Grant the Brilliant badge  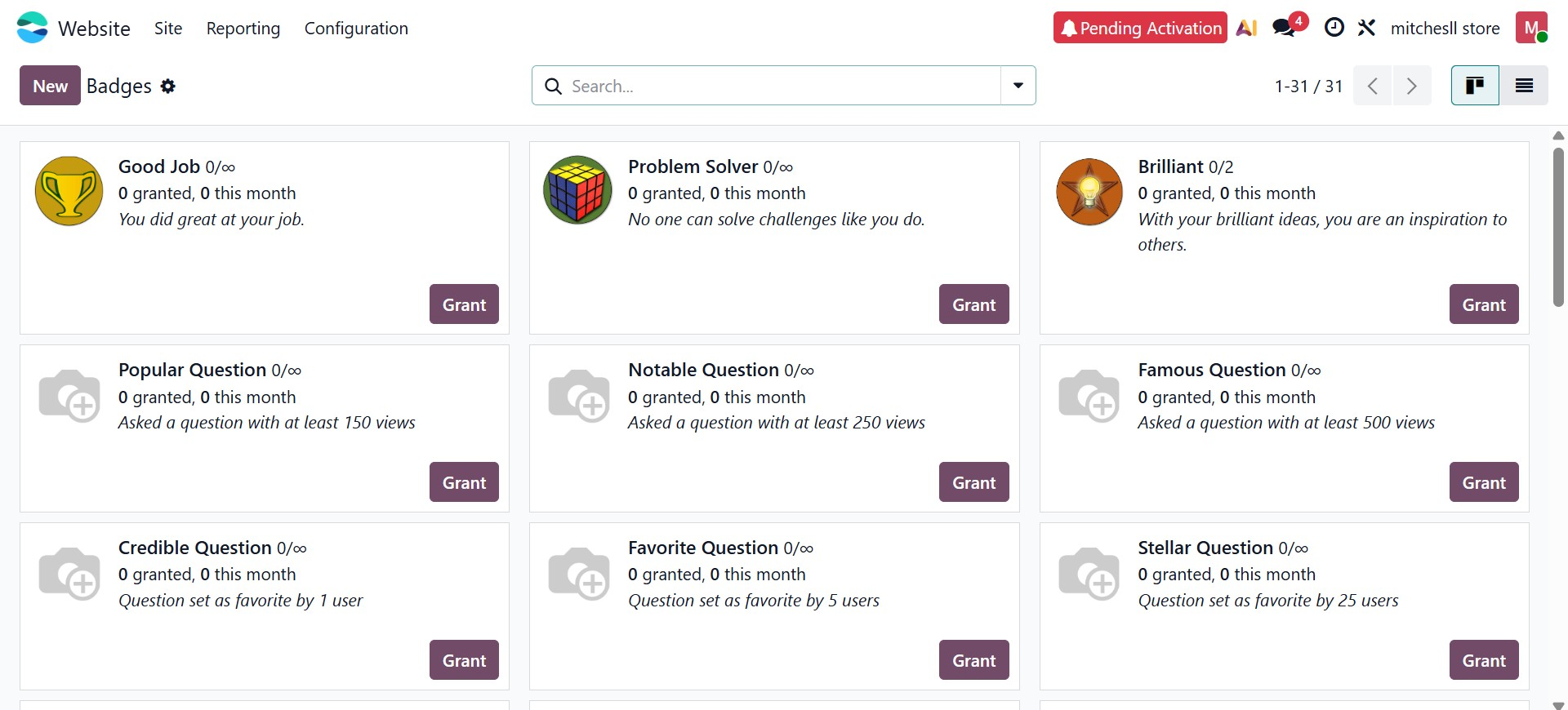1483,304
